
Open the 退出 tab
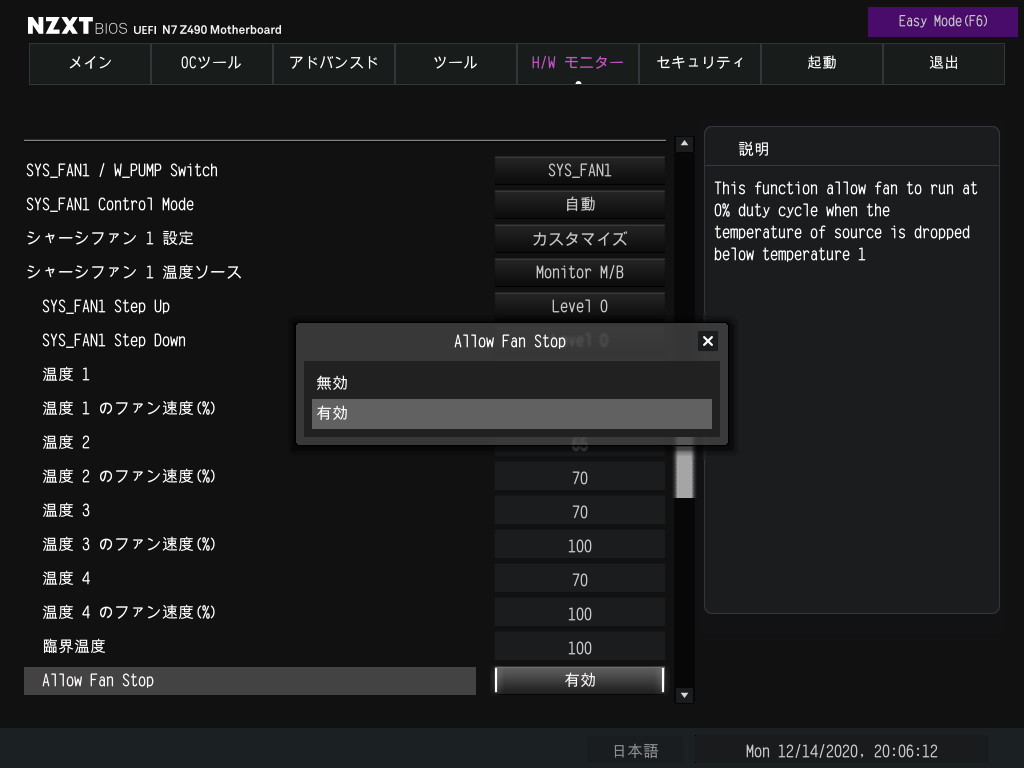[x=944, y=63]
